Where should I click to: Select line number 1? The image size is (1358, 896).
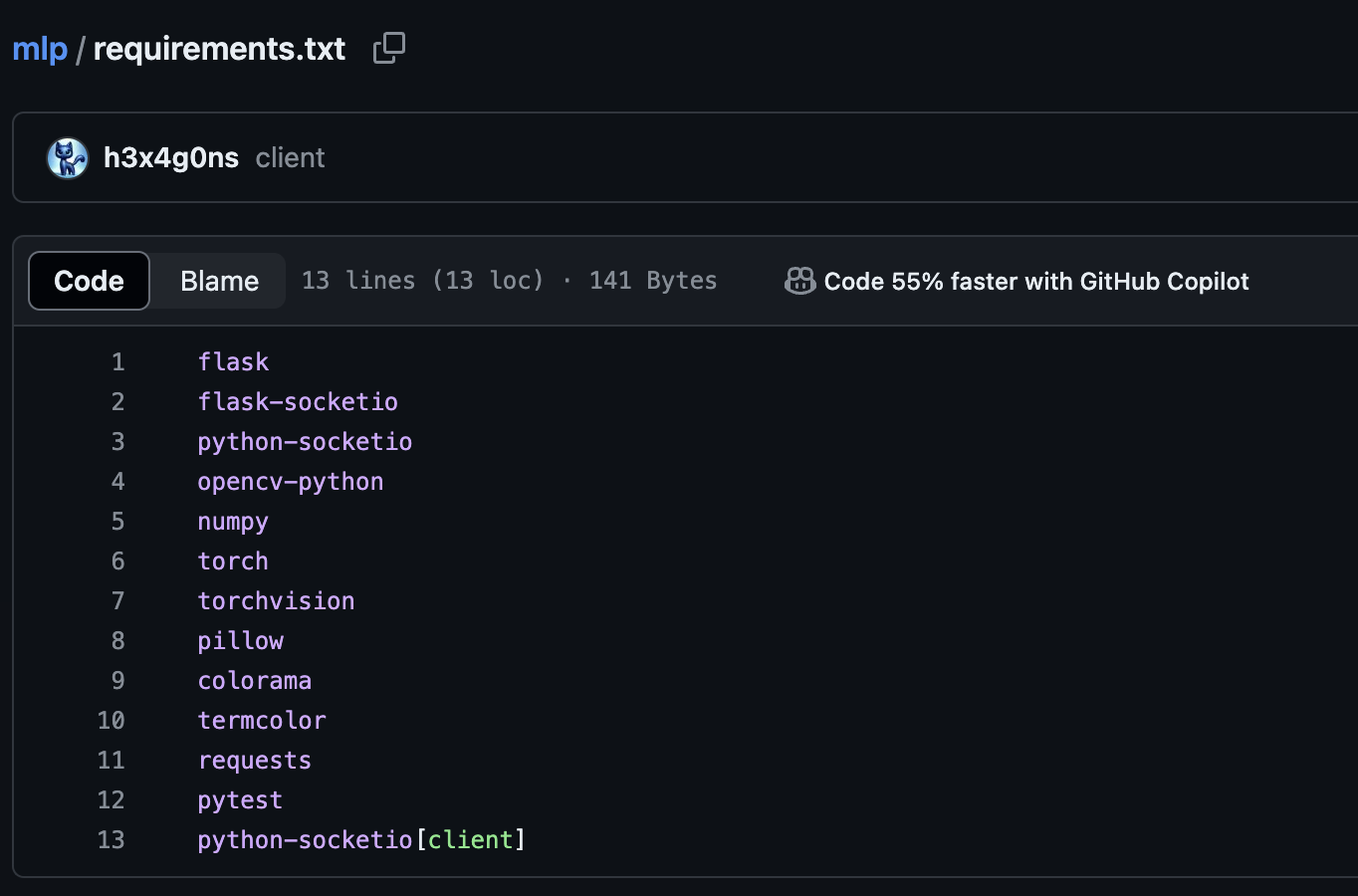point(117,362)
